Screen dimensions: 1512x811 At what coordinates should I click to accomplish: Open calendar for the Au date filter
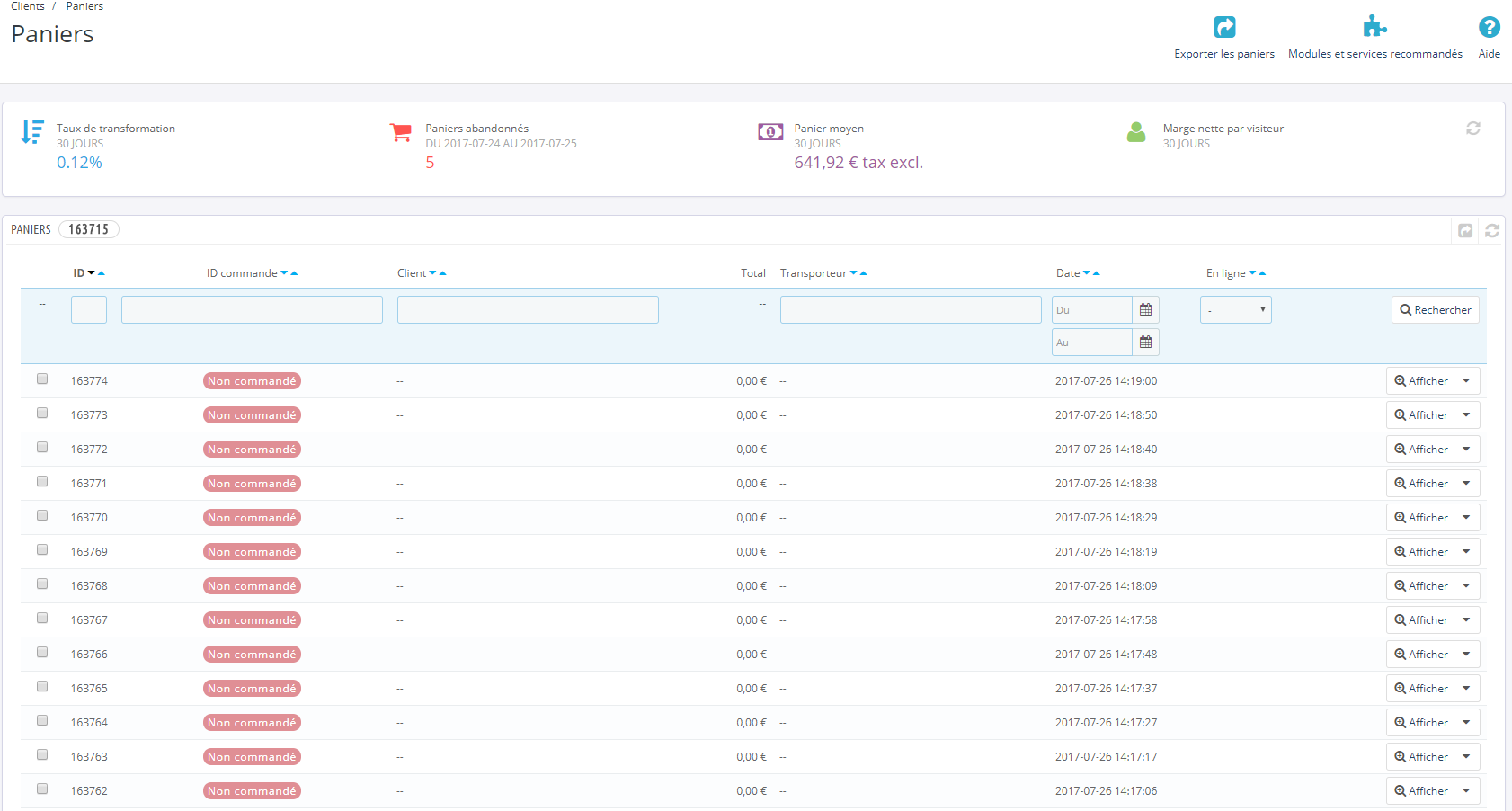point(1145,343)
